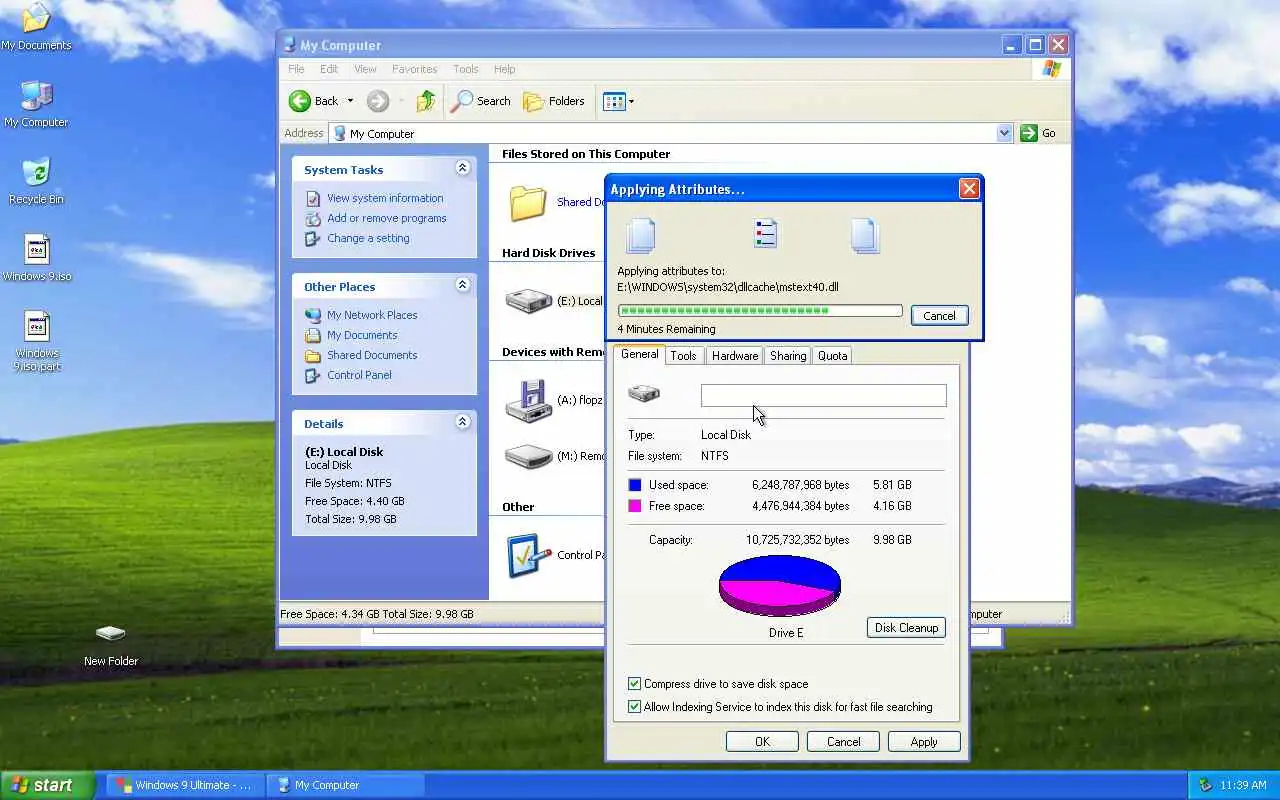Open My Documents link in Other Places

point(362,335)
